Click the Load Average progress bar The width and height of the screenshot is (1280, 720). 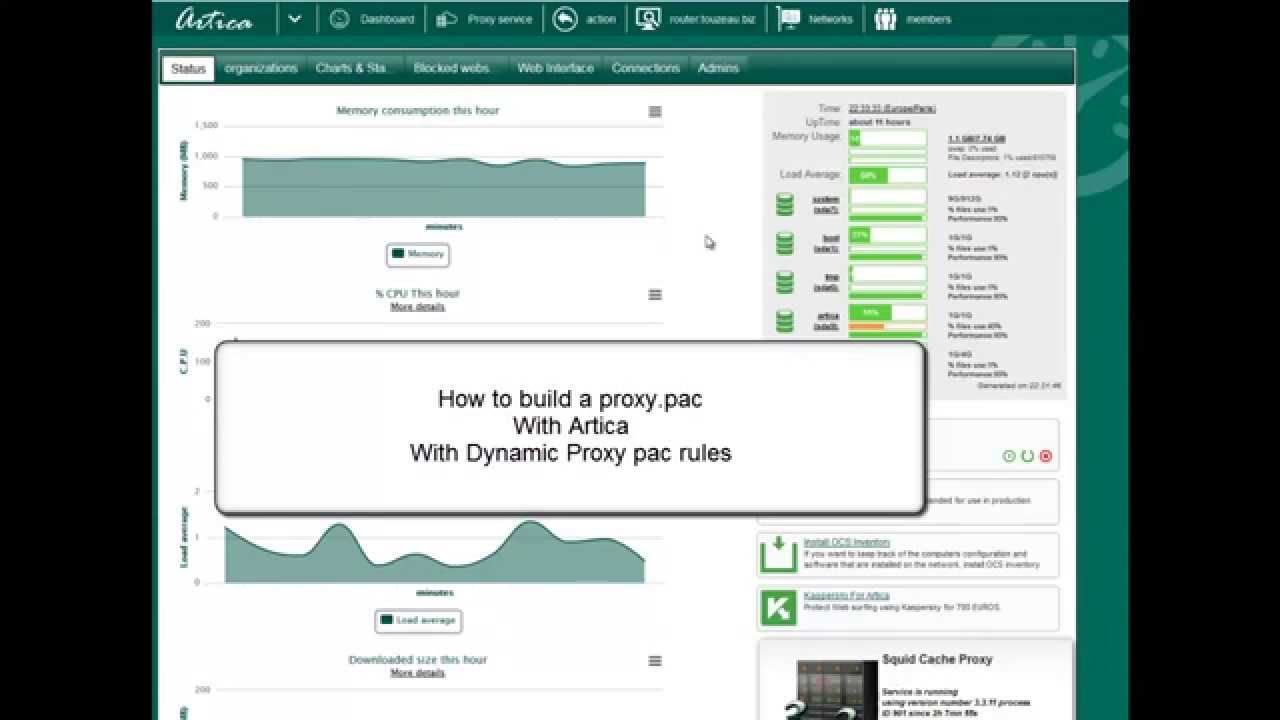887,175
